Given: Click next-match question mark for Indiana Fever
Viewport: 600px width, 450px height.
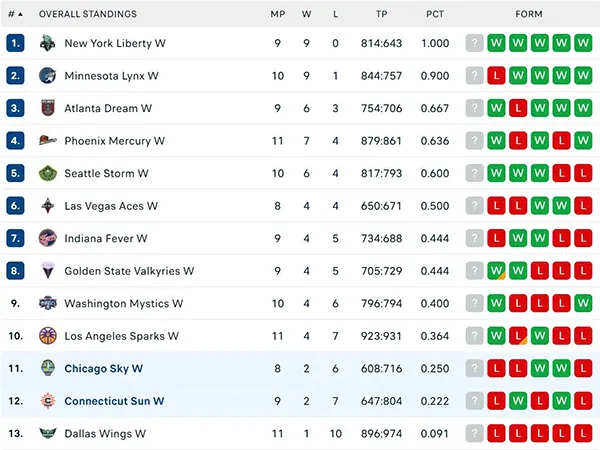Looking at the screenshot, I should coord(474,238).
